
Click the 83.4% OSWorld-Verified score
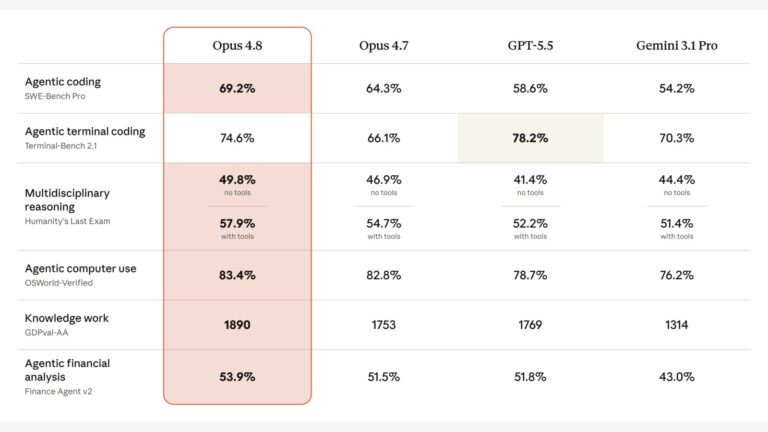point(237,275)
